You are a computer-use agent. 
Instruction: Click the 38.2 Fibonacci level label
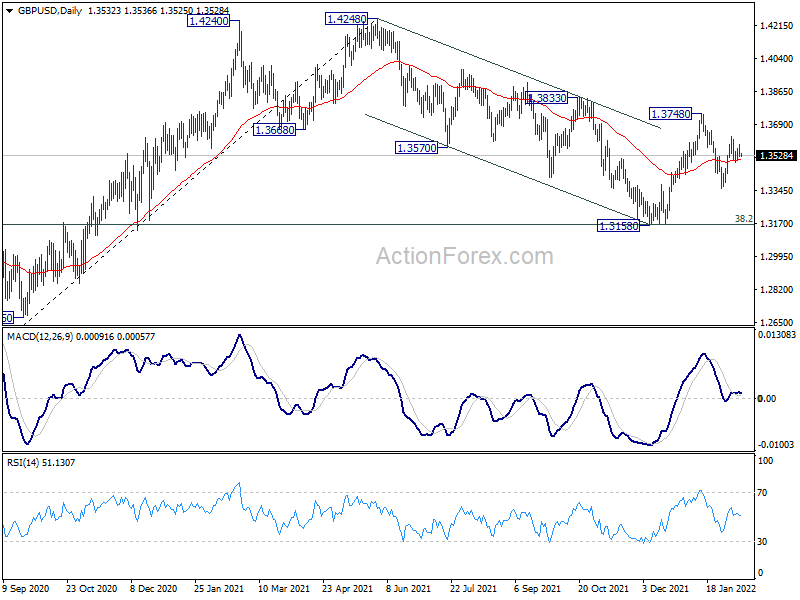click(x=743, y=218)
